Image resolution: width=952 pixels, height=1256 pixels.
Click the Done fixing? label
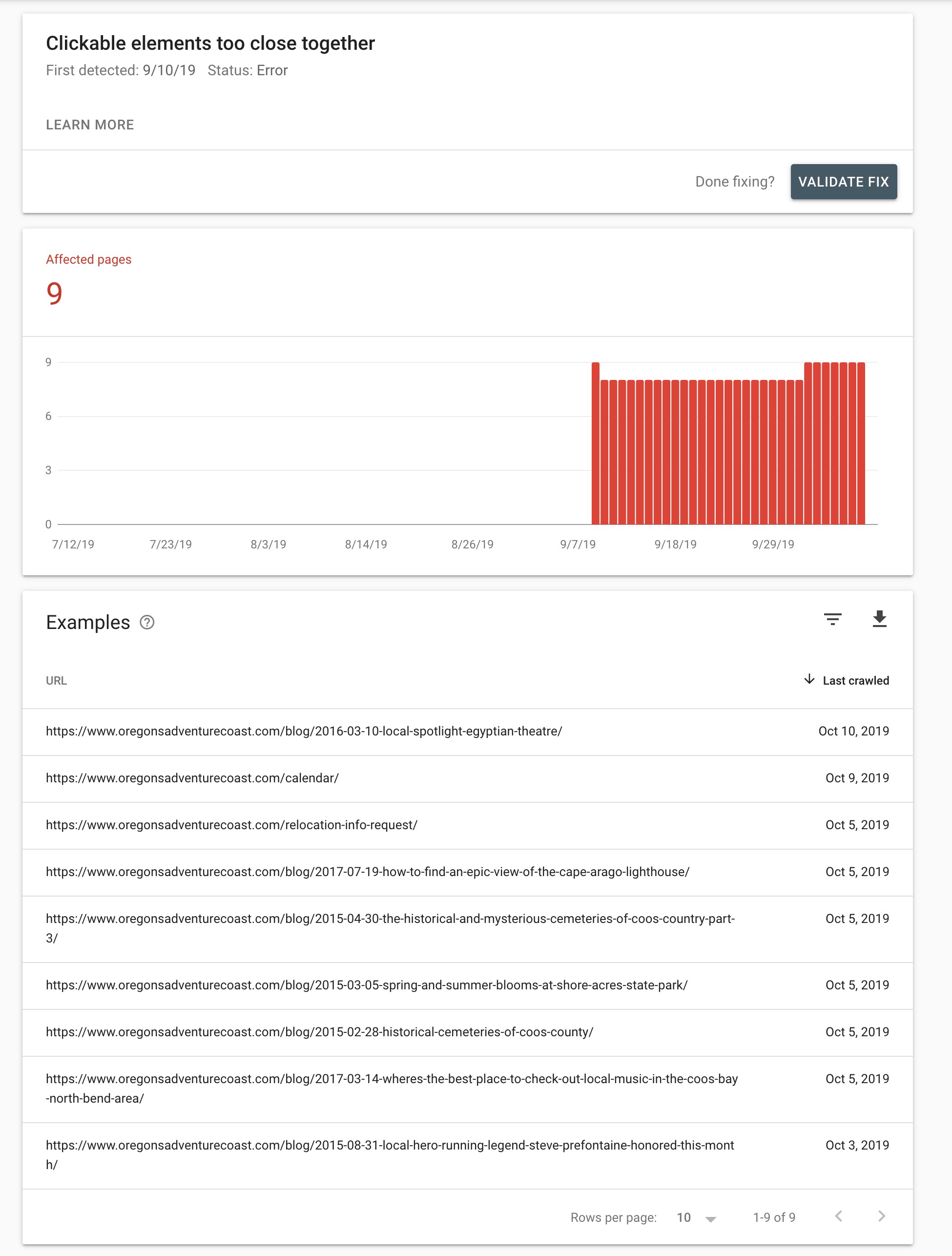tap(735, 182)
